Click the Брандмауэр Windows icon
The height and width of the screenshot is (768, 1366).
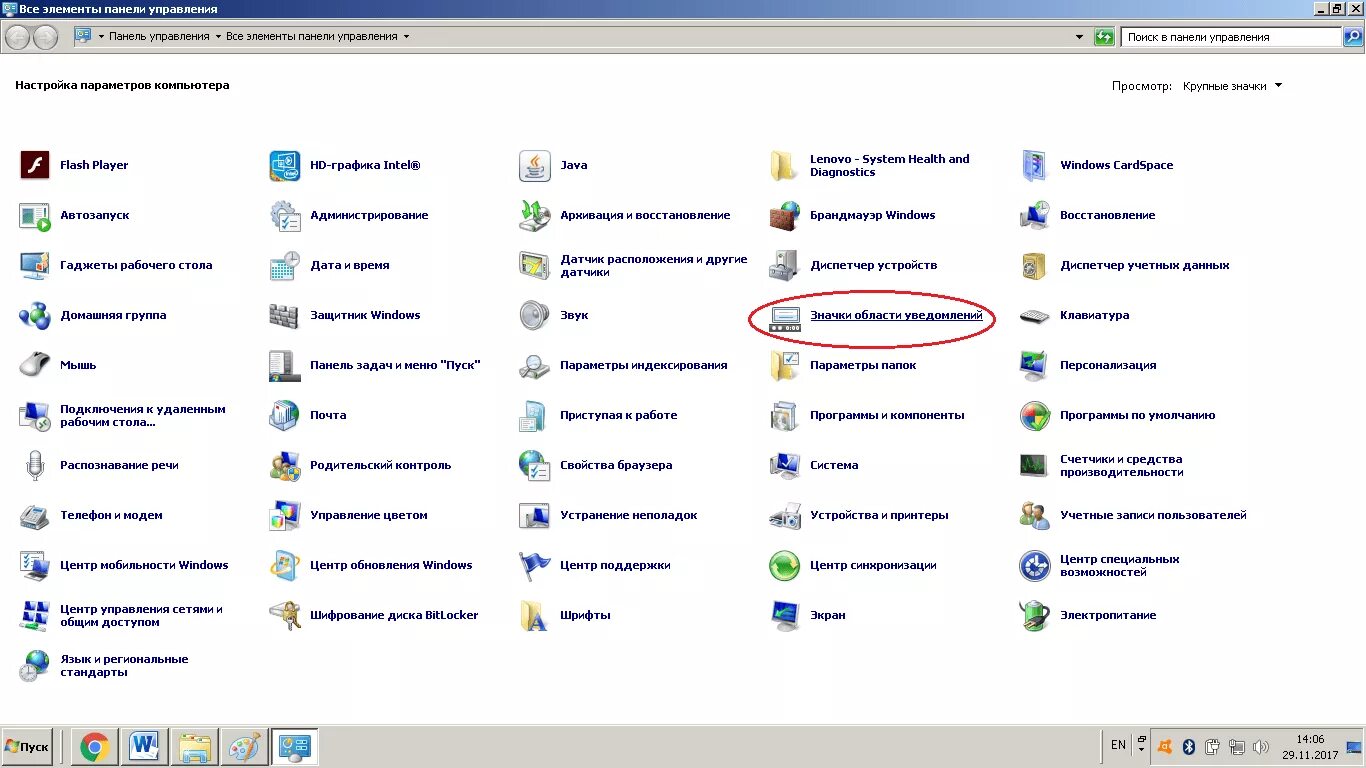tap(785, 215)
